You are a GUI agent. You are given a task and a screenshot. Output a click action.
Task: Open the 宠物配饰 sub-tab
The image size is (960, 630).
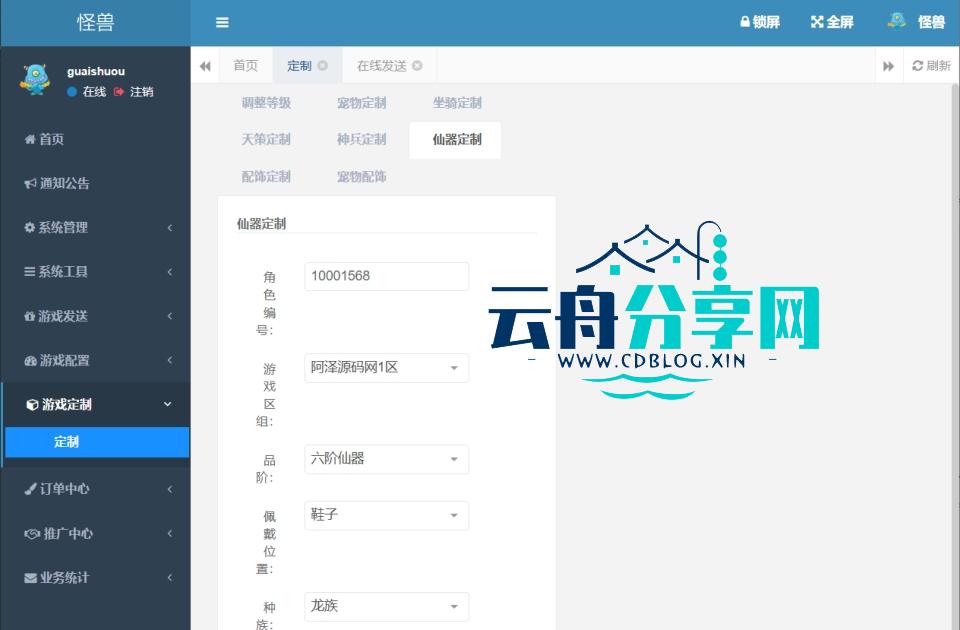[x=361, y=177]
